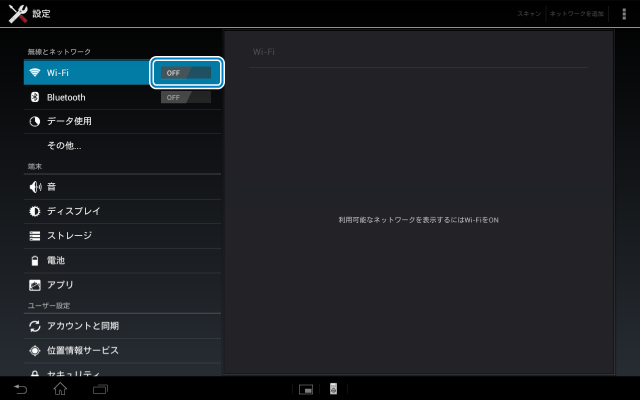
Task: Open the three-dot overflow menu
Action: point(624,14)
